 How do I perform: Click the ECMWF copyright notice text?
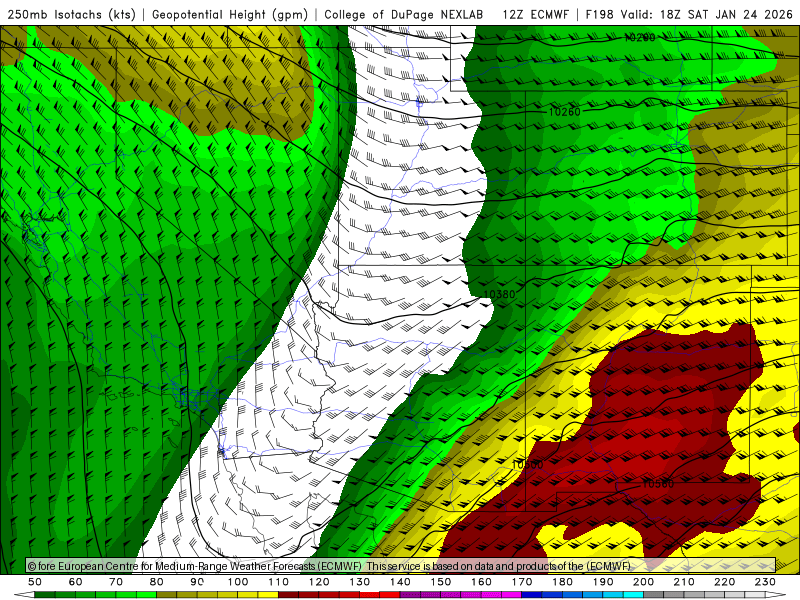(329, 566)
